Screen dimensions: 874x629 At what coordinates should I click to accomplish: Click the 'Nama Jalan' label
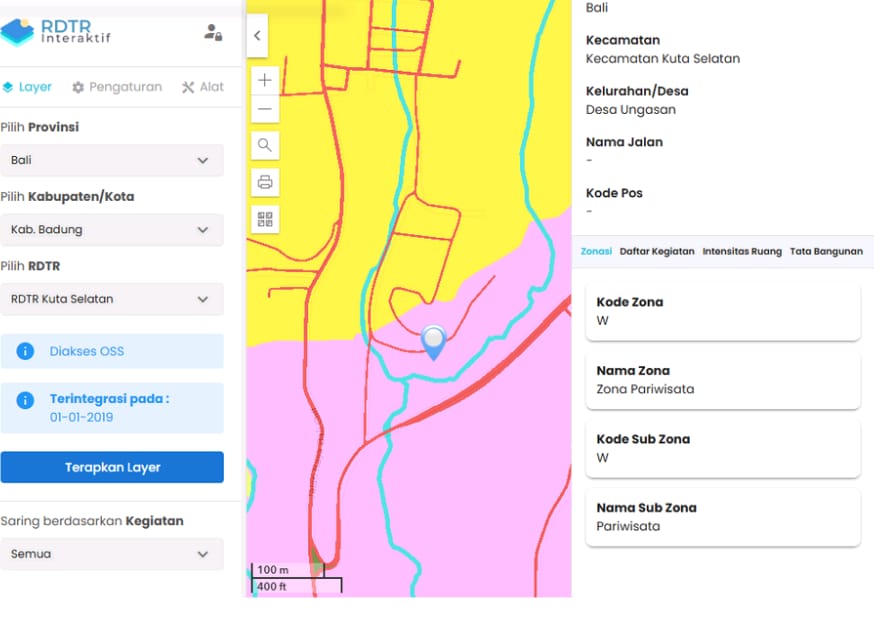tap(624, 142)
